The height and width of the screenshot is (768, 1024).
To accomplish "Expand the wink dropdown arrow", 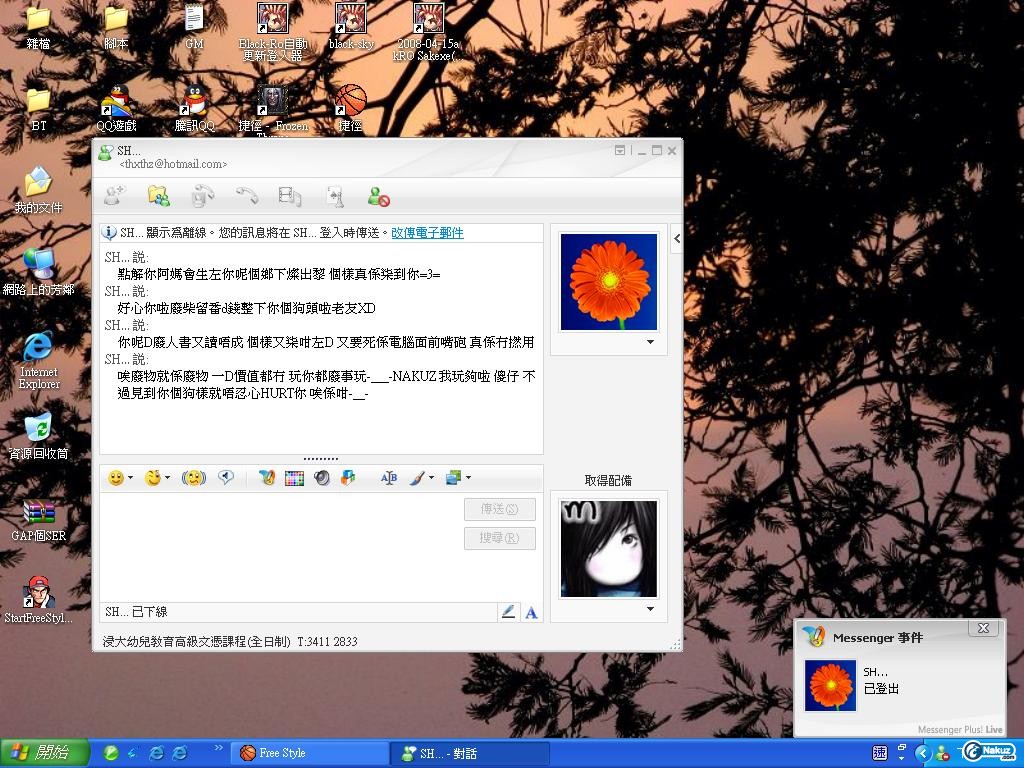I will (167, 478).
